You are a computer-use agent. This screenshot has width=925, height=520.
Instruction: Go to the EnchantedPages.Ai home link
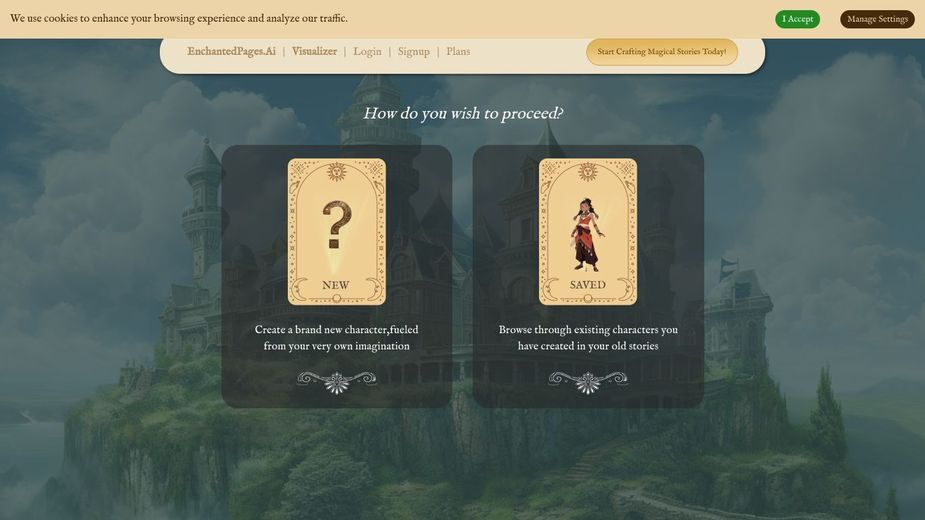pyautogui.click(x=231, y=51)
